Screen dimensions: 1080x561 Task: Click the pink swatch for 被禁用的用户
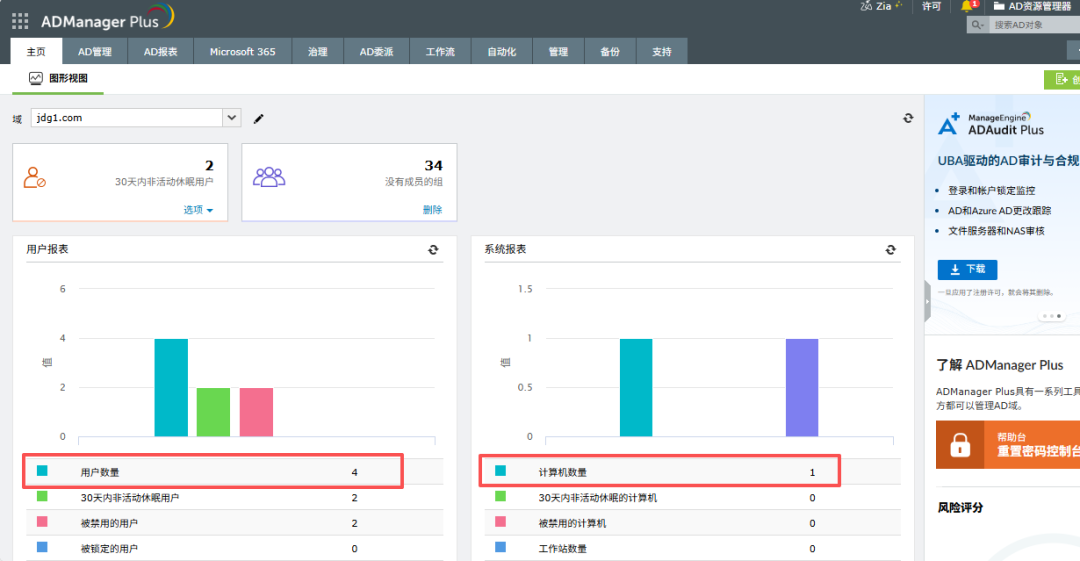[42, 522]
